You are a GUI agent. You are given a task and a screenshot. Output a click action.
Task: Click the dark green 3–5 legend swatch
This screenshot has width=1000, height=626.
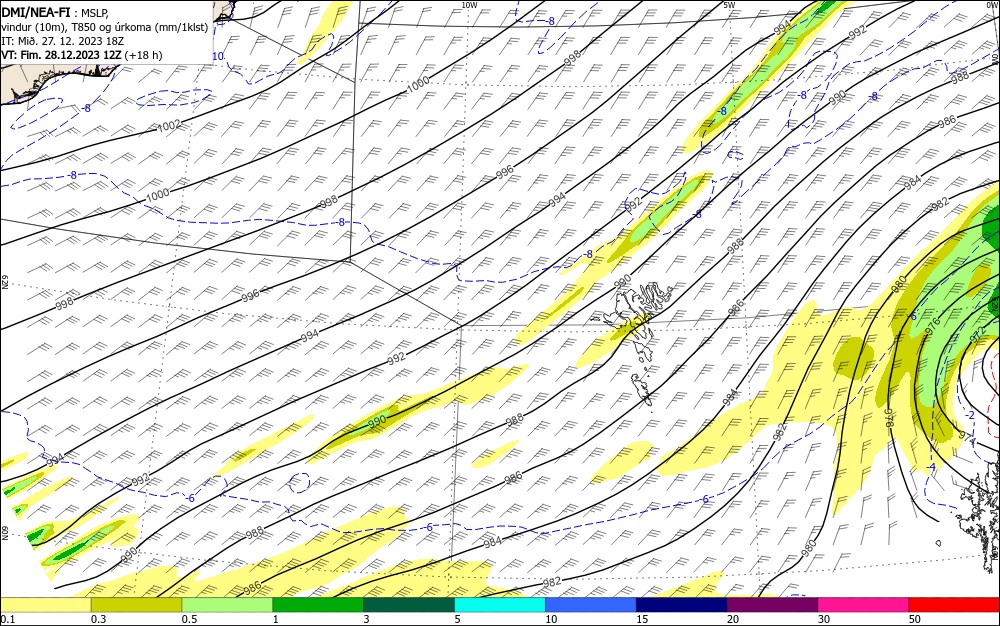[409, 605]
